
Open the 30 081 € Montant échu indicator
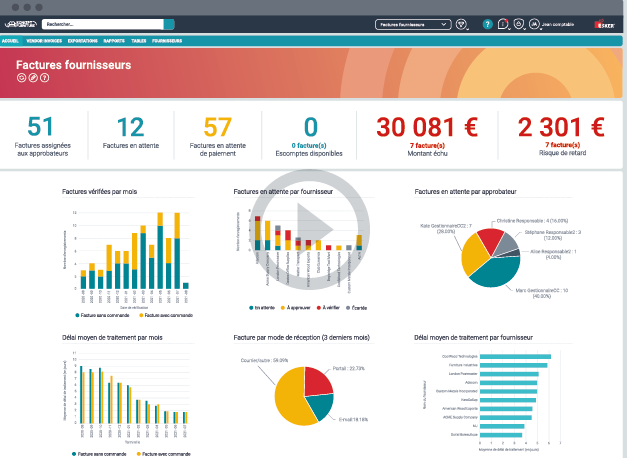coord(427,135)
